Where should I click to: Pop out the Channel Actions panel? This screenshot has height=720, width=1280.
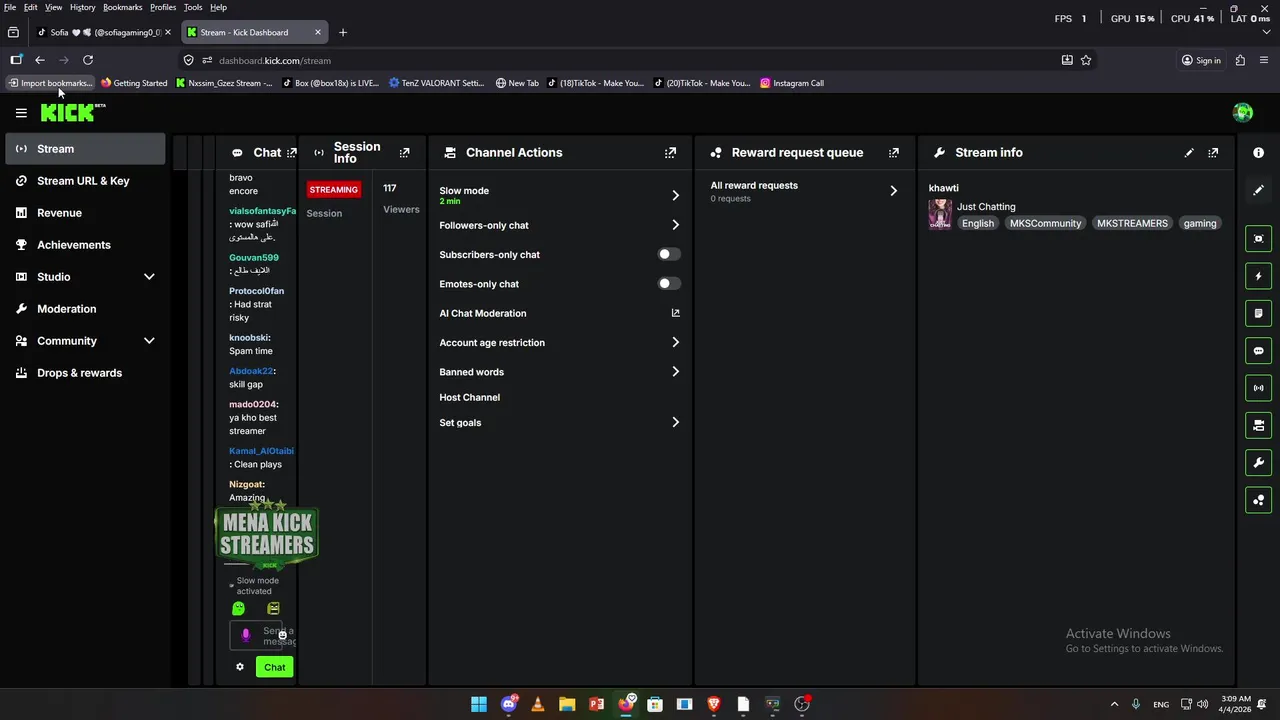670,153
